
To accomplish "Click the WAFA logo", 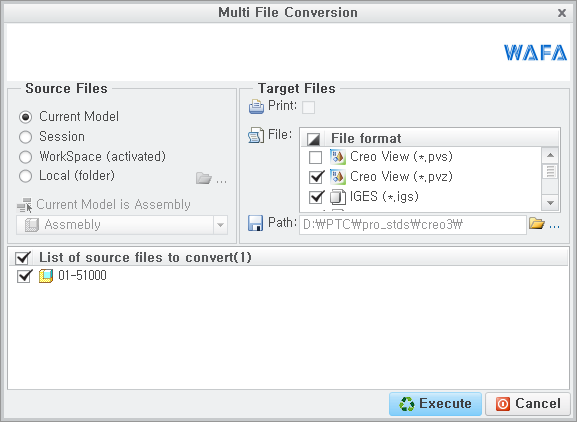I will tap(535, 53).
